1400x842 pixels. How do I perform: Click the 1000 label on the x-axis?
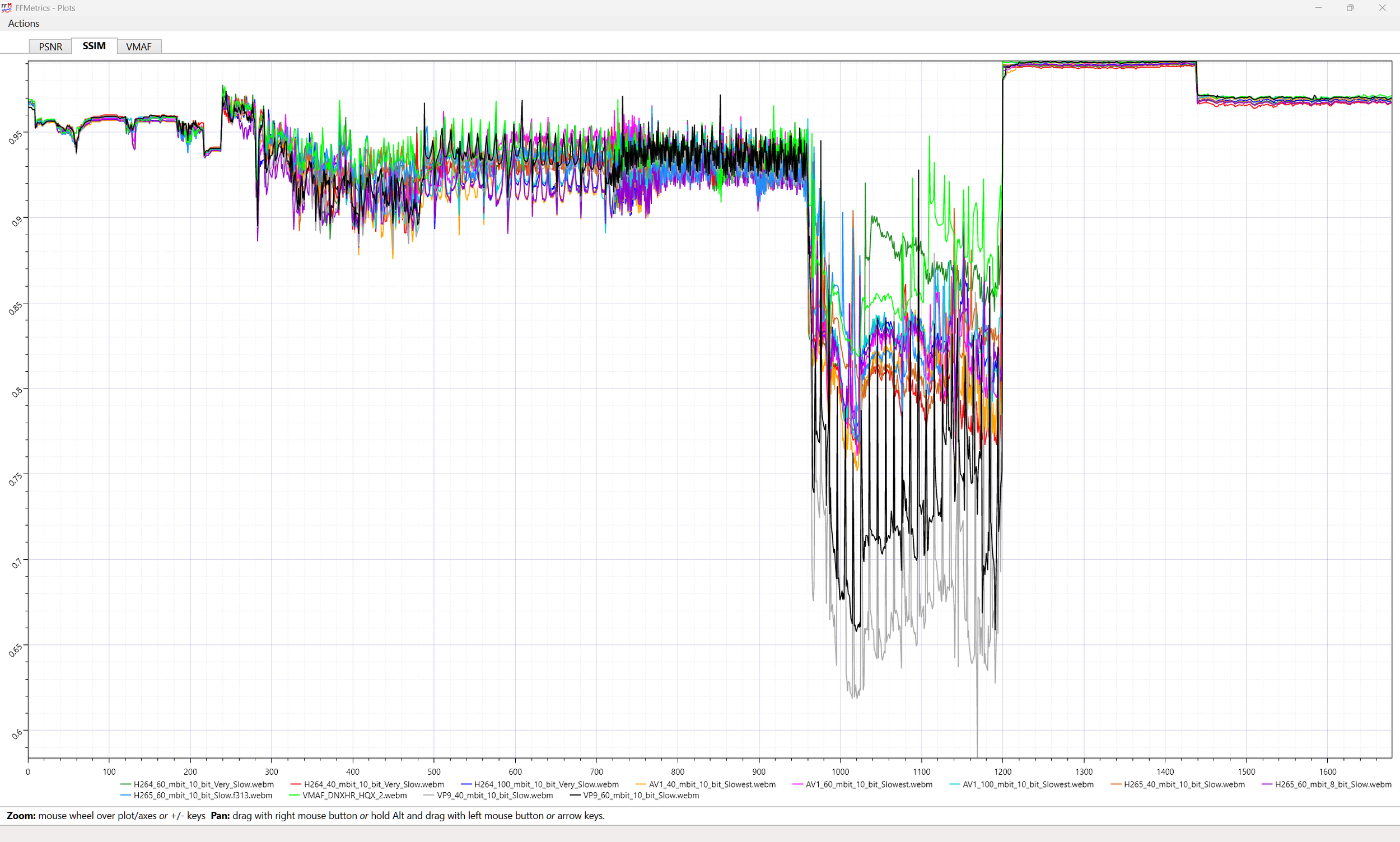pyautogui.click(x=840, y=771)
